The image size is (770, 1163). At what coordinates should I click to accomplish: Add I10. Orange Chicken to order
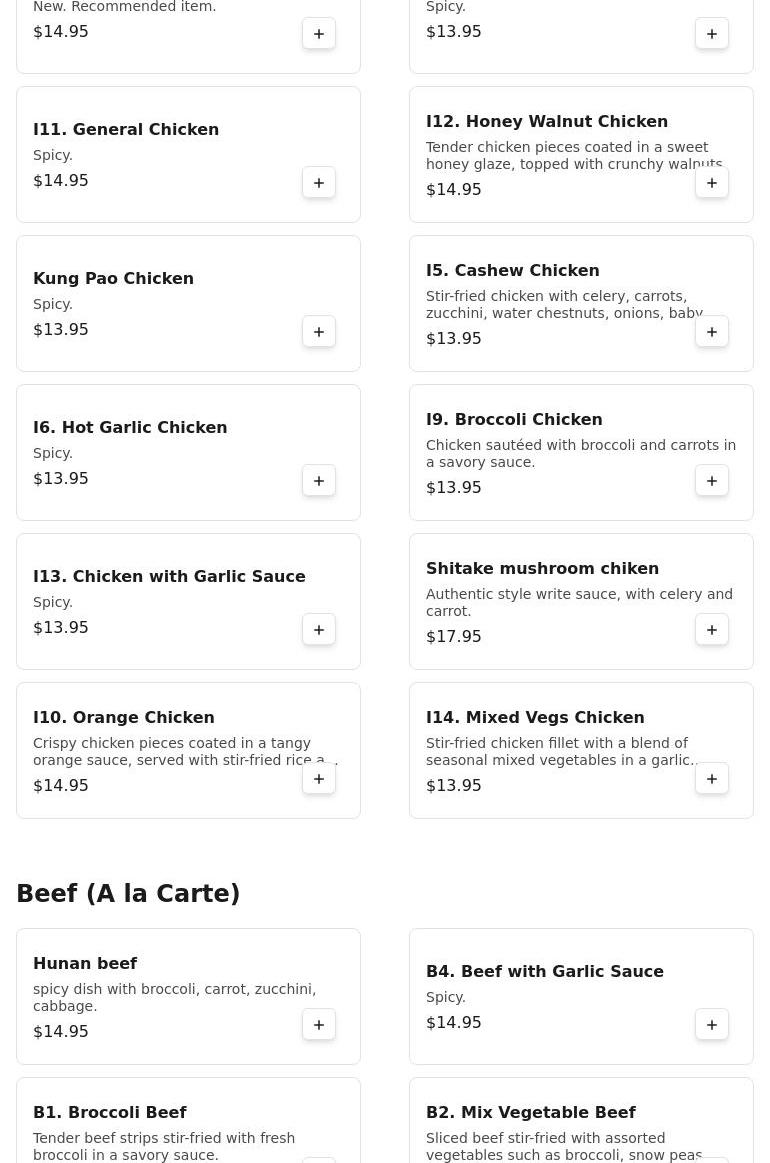tap(319, 779)
